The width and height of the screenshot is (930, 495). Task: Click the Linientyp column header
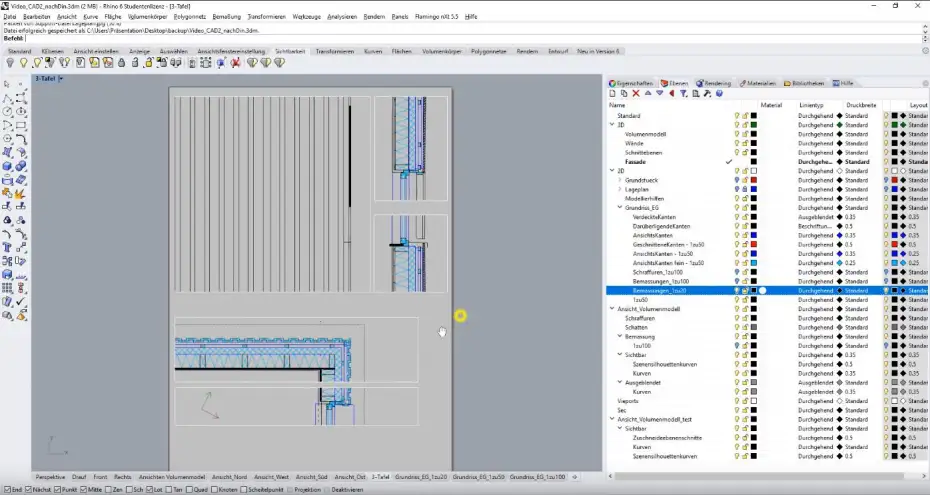811,105
